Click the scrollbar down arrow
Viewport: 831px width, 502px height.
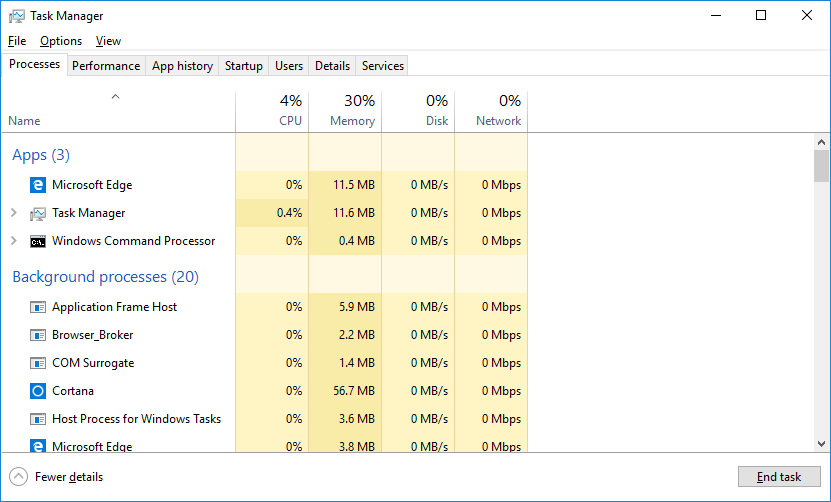point(821,444)
